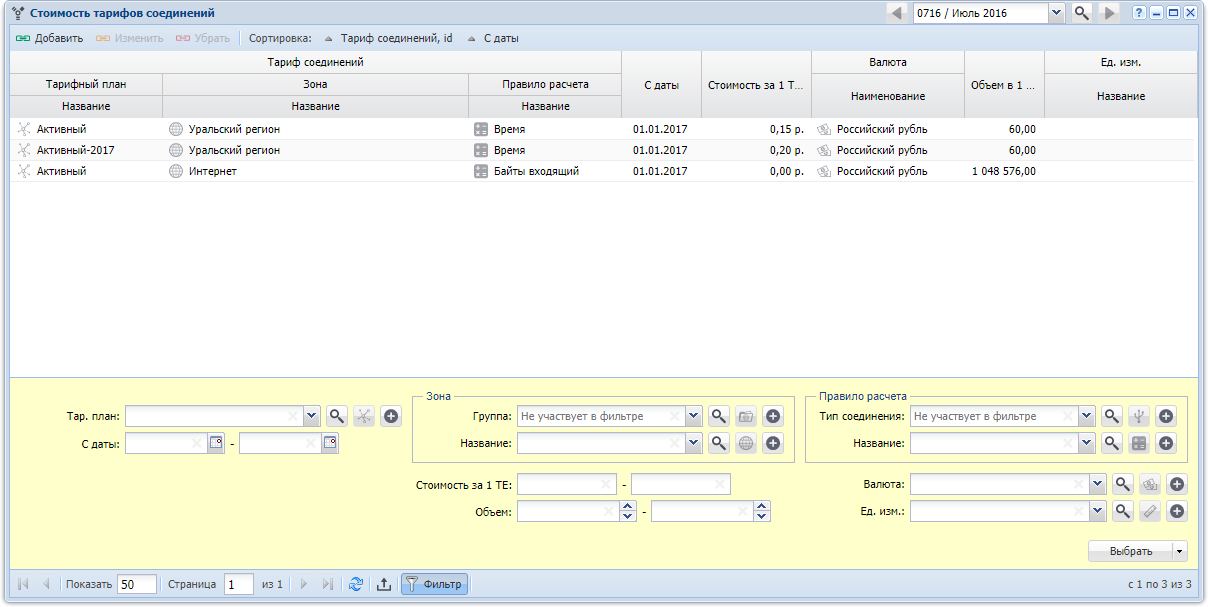Add new tariff plan plus icon

[391, 416]
